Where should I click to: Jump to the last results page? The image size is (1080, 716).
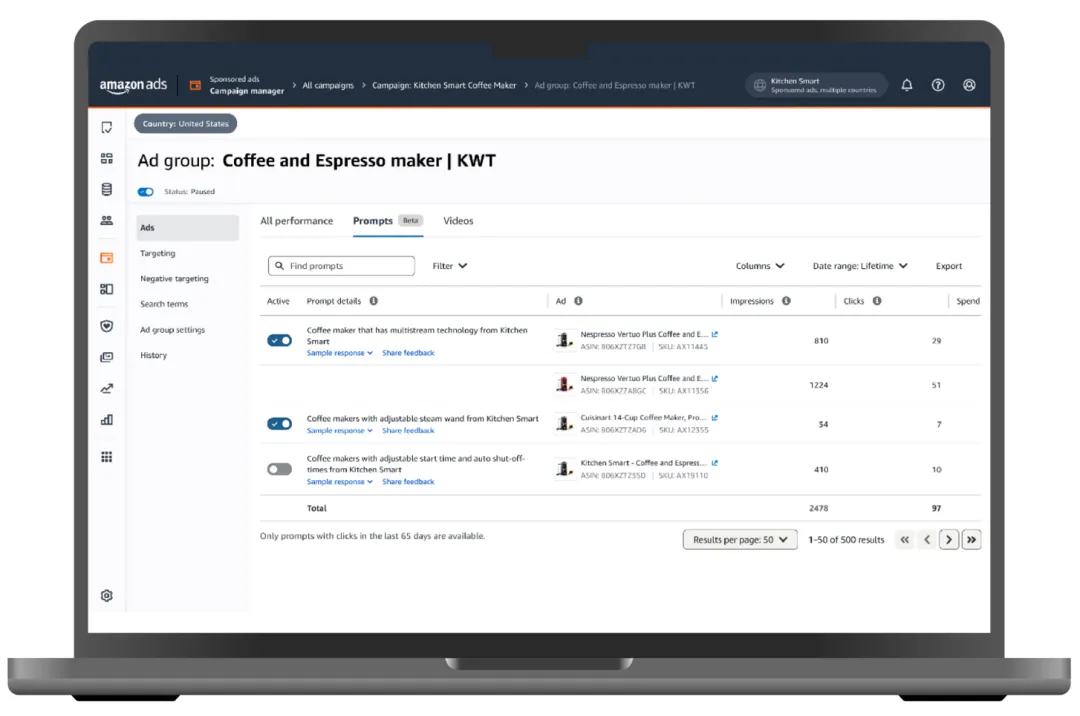[971, 540]
